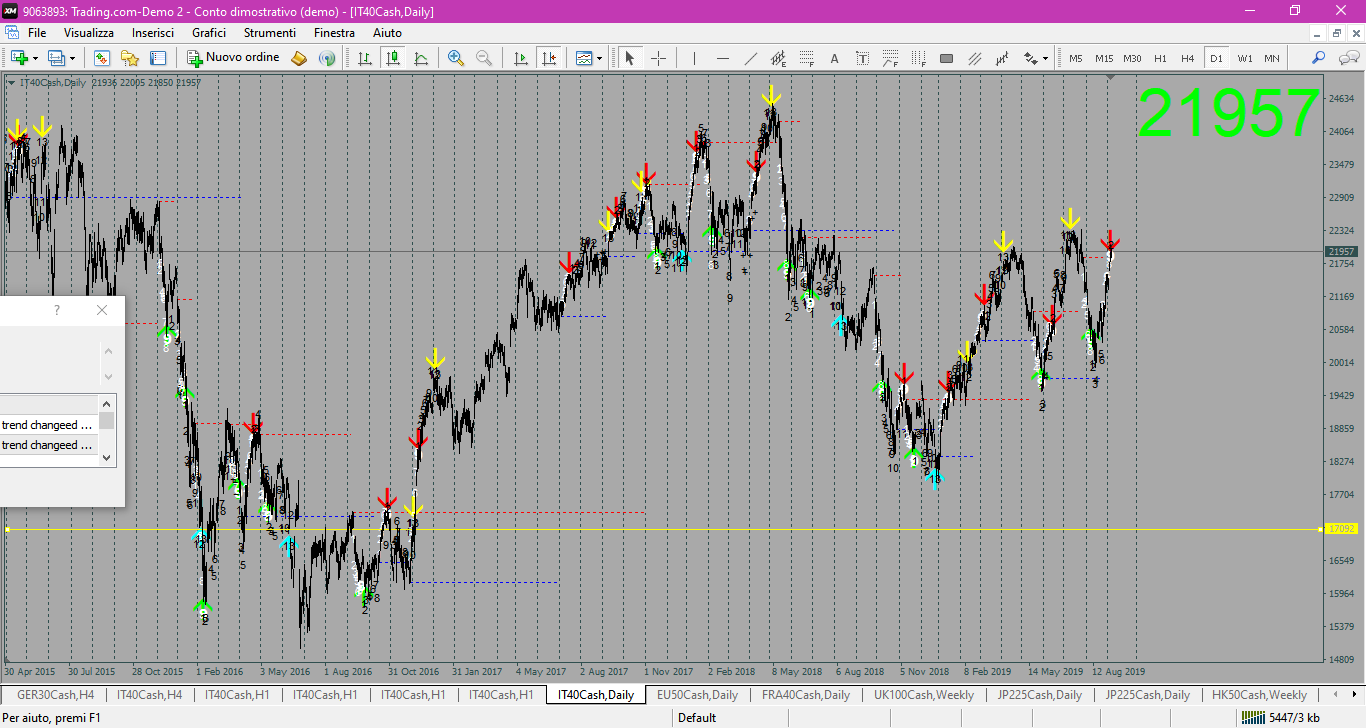
Task: Switch to M15 timeframe
Action: [x=1104, y=58]
